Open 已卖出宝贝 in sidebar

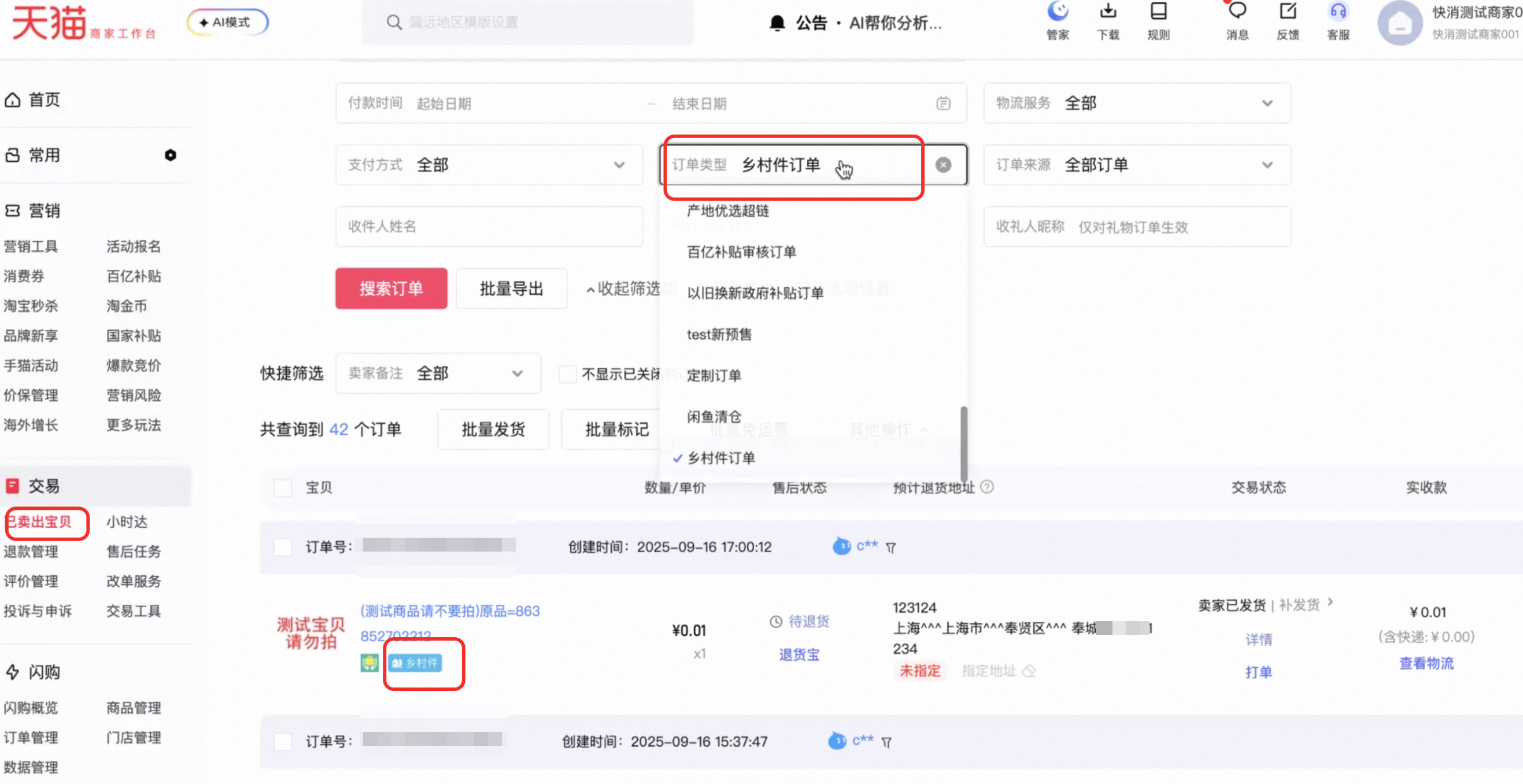point(38,522)
